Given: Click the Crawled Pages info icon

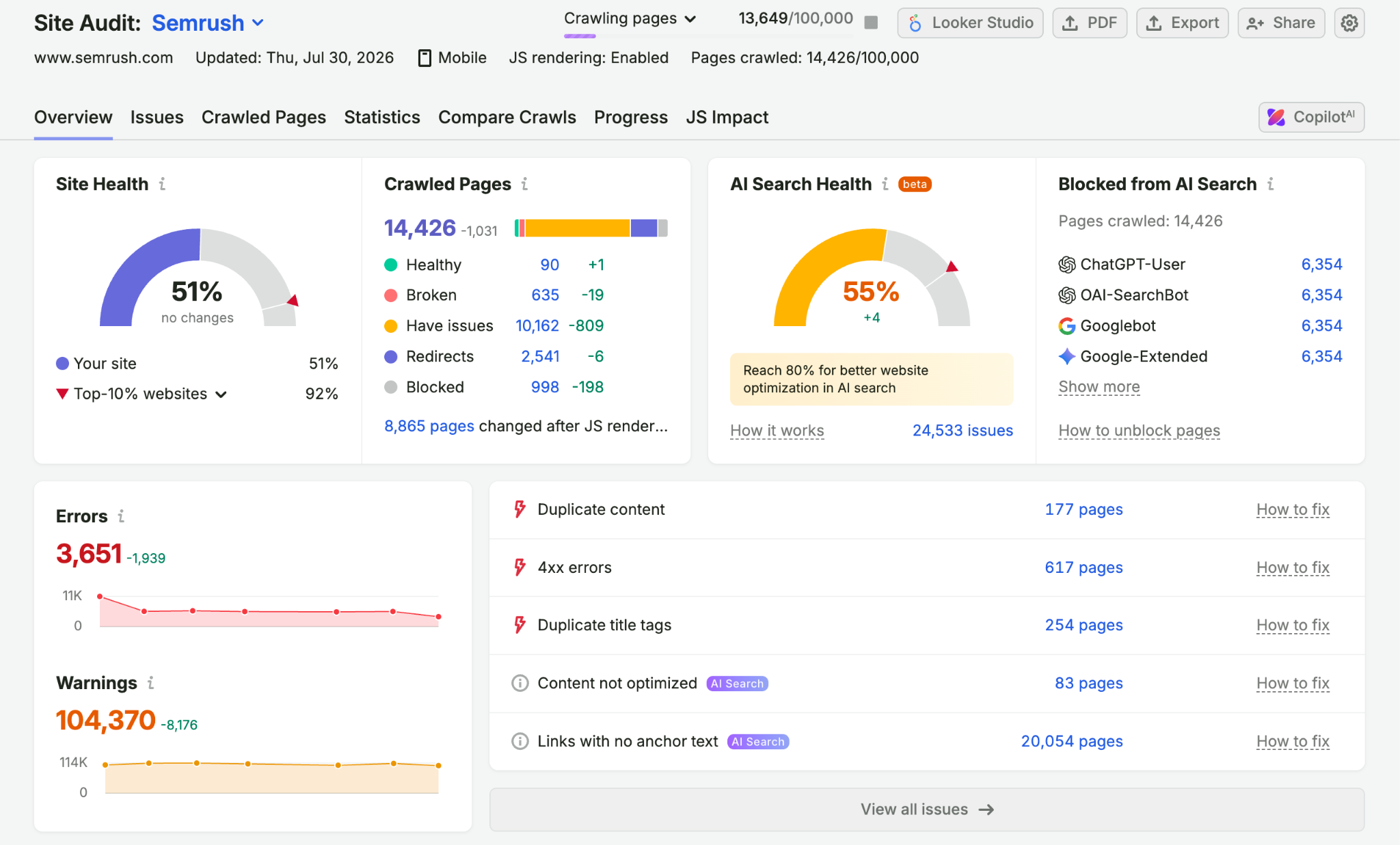Looking at the screenshot, I should (524, 184).
